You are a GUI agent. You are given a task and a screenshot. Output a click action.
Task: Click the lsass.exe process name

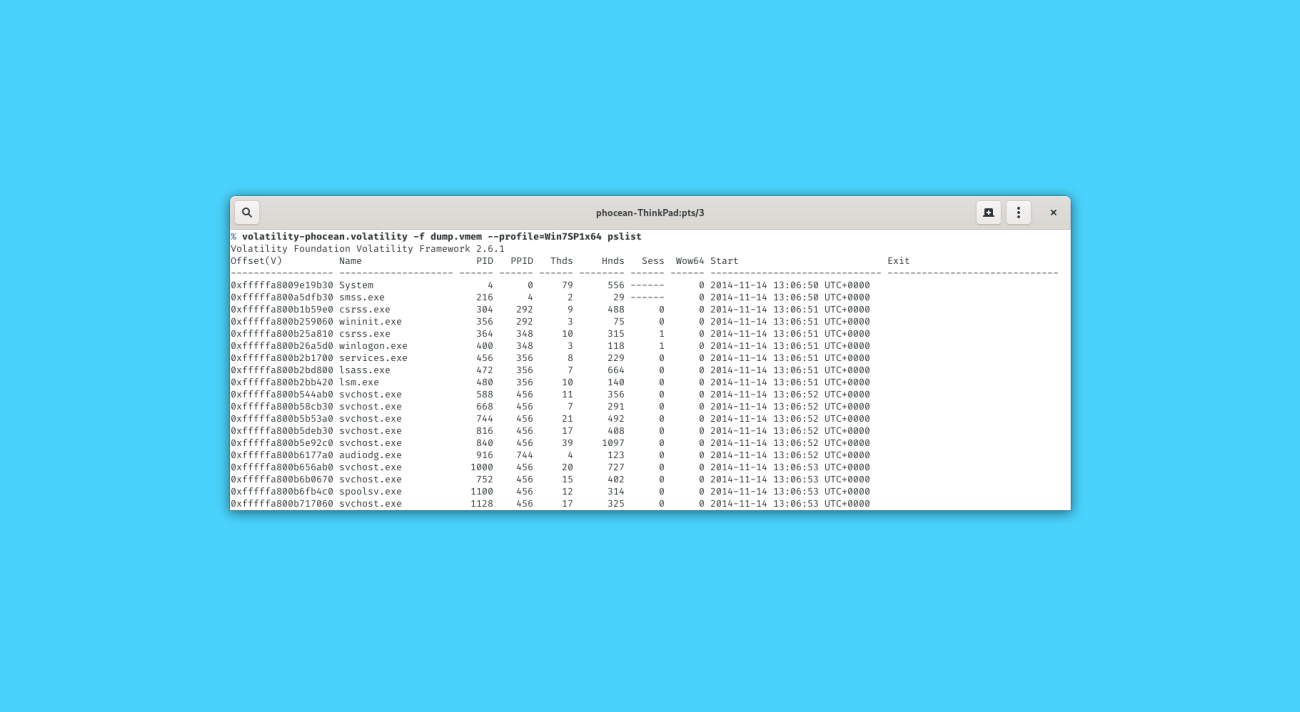point(365,370)
